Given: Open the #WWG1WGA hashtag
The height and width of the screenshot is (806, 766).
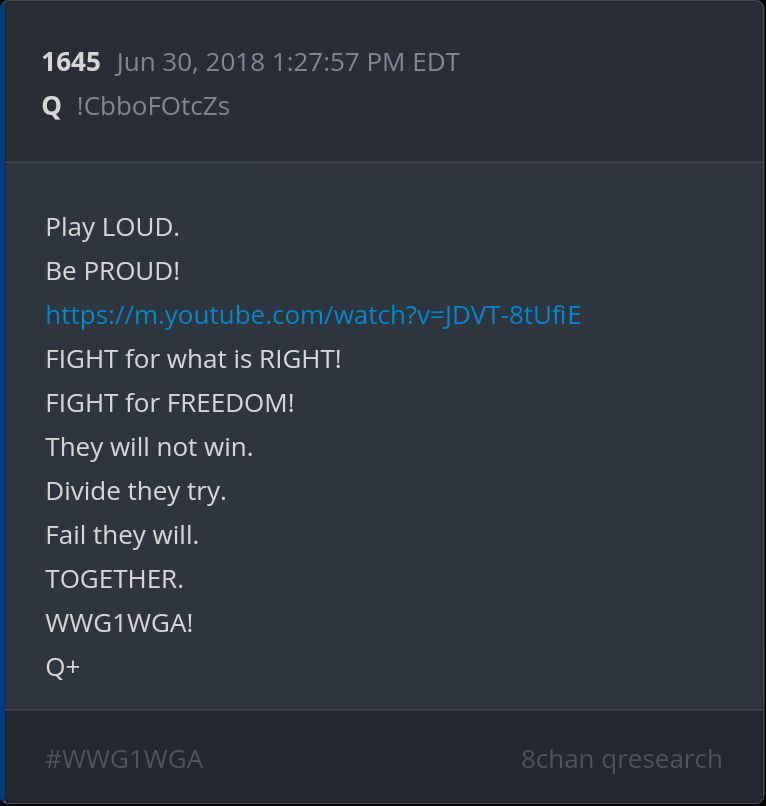Looking at the screenshot, I should pos(124,759).
